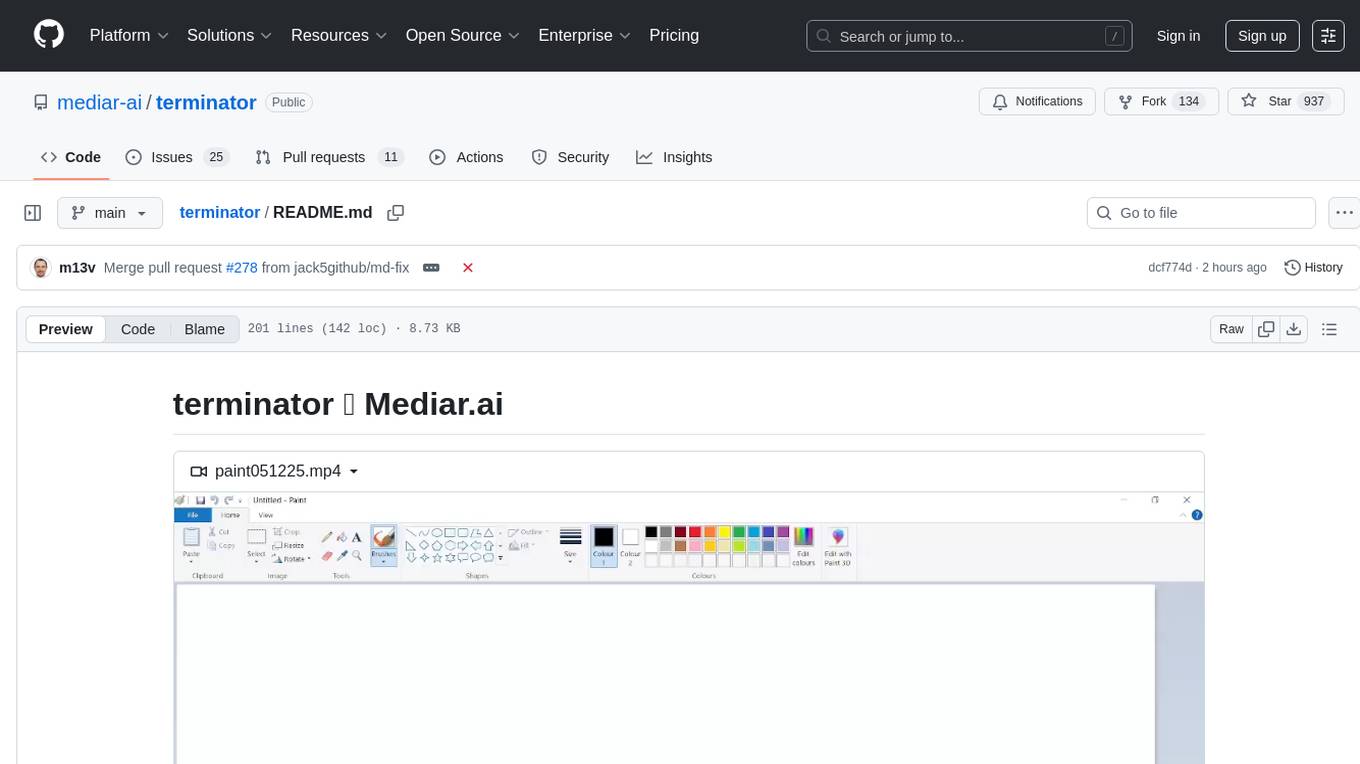
Task: Open commit hash dcf774d
Action: click(1170, 268)
